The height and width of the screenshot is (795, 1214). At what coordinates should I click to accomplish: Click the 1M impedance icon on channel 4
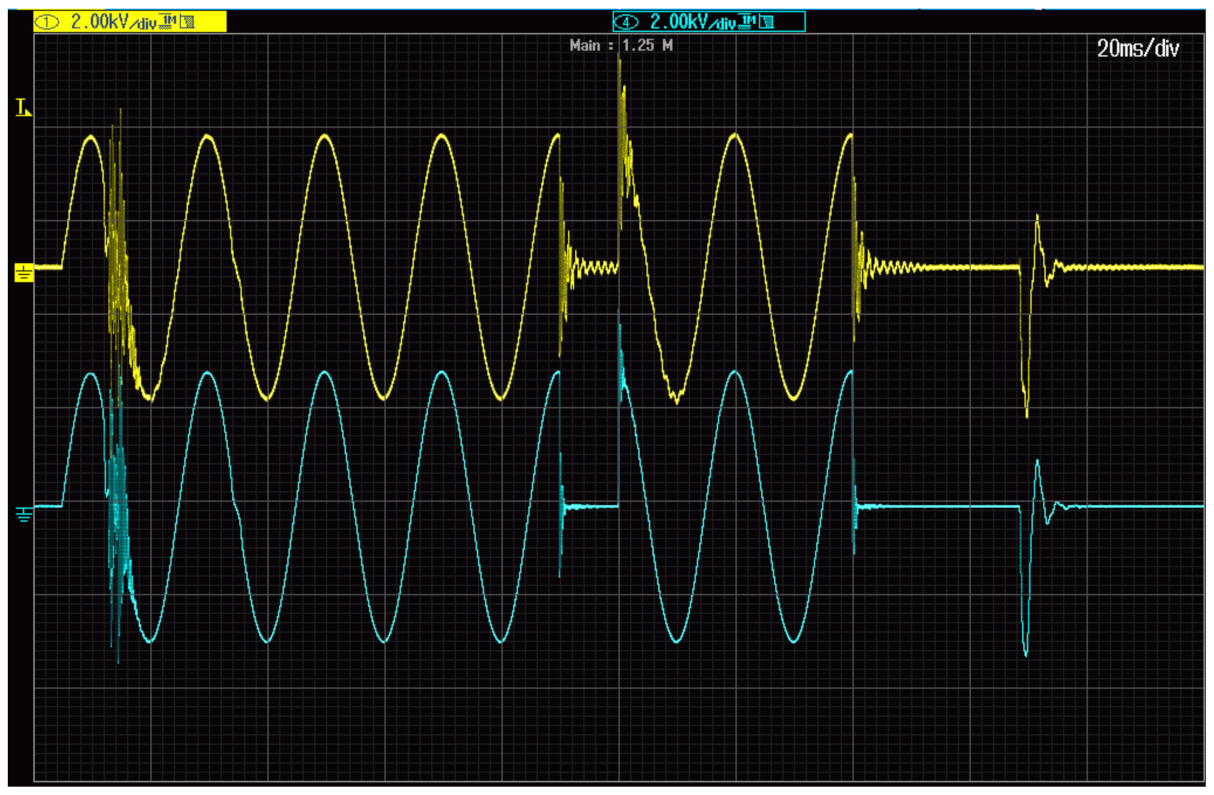(748, 21)
